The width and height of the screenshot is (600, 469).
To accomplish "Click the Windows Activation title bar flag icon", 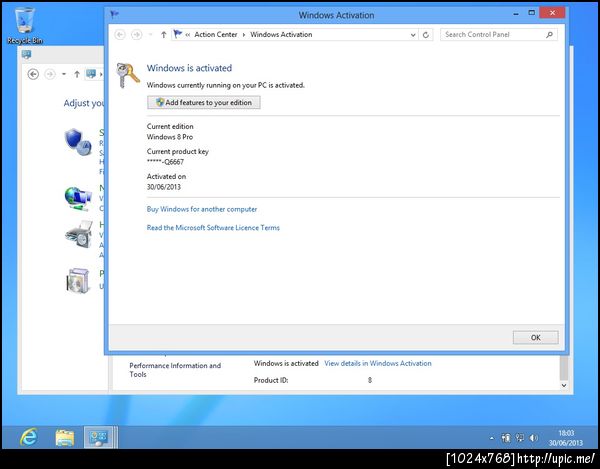I will coord(114,15).
